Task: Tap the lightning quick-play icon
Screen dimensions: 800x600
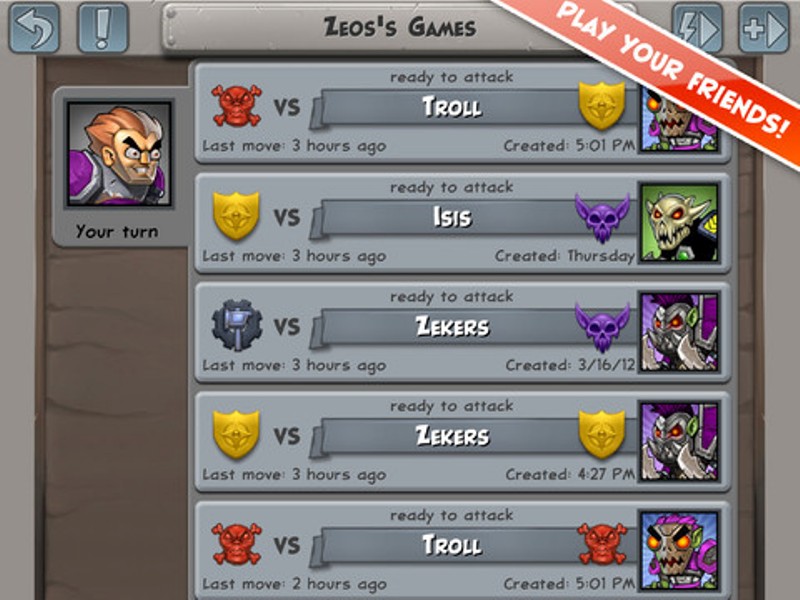Action: [x=697, y=28]
